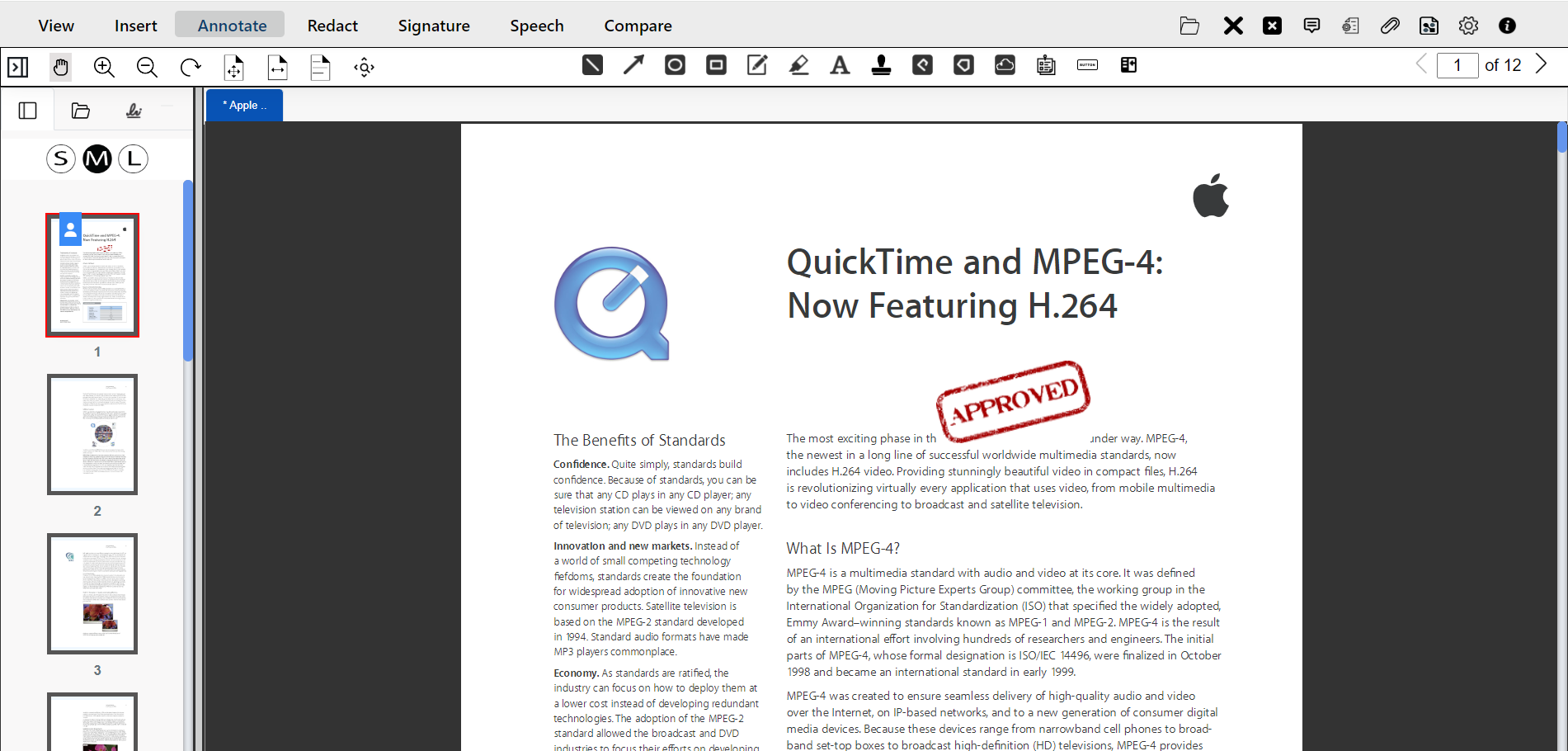Viewport: 1568px width, 751px height.
Task: Close all documents with boxed X
Action: click(1273, 26)
